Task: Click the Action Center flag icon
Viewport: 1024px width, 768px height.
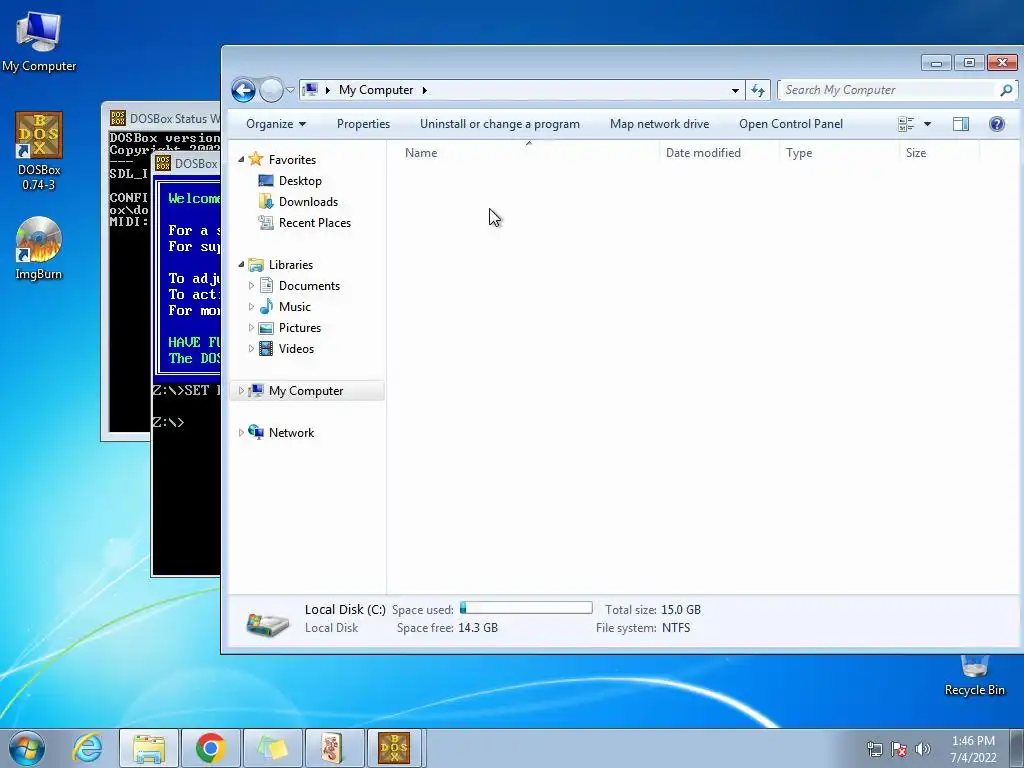Action: point(899,749)
